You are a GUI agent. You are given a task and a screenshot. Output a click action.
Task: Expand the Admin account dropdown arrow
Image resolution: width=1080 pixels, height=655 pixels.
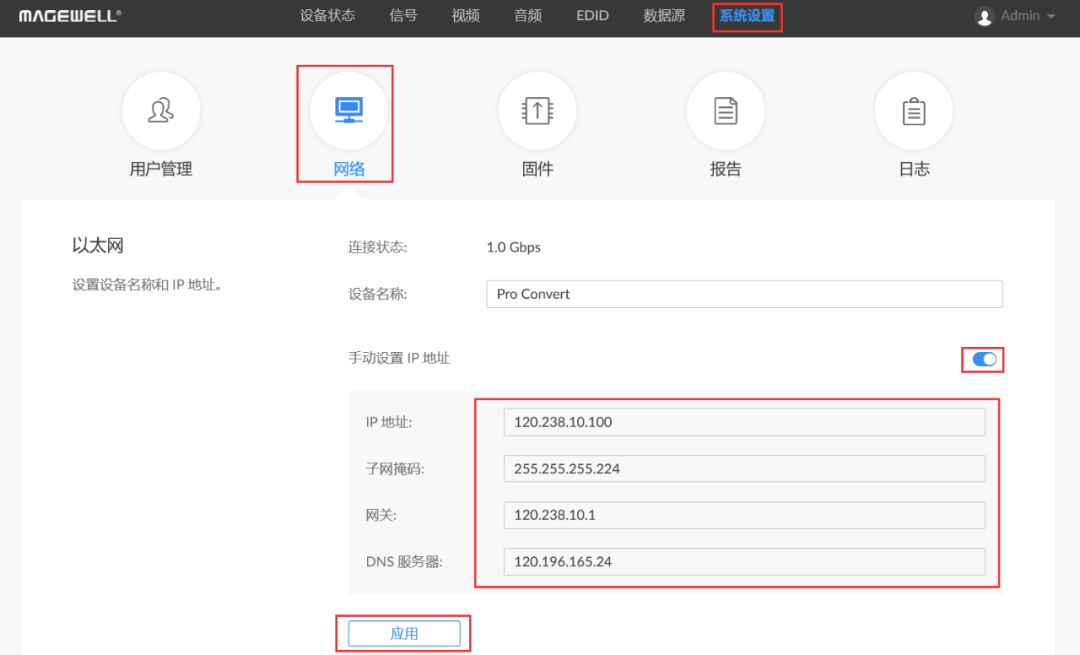click(x=1051, y=17)
